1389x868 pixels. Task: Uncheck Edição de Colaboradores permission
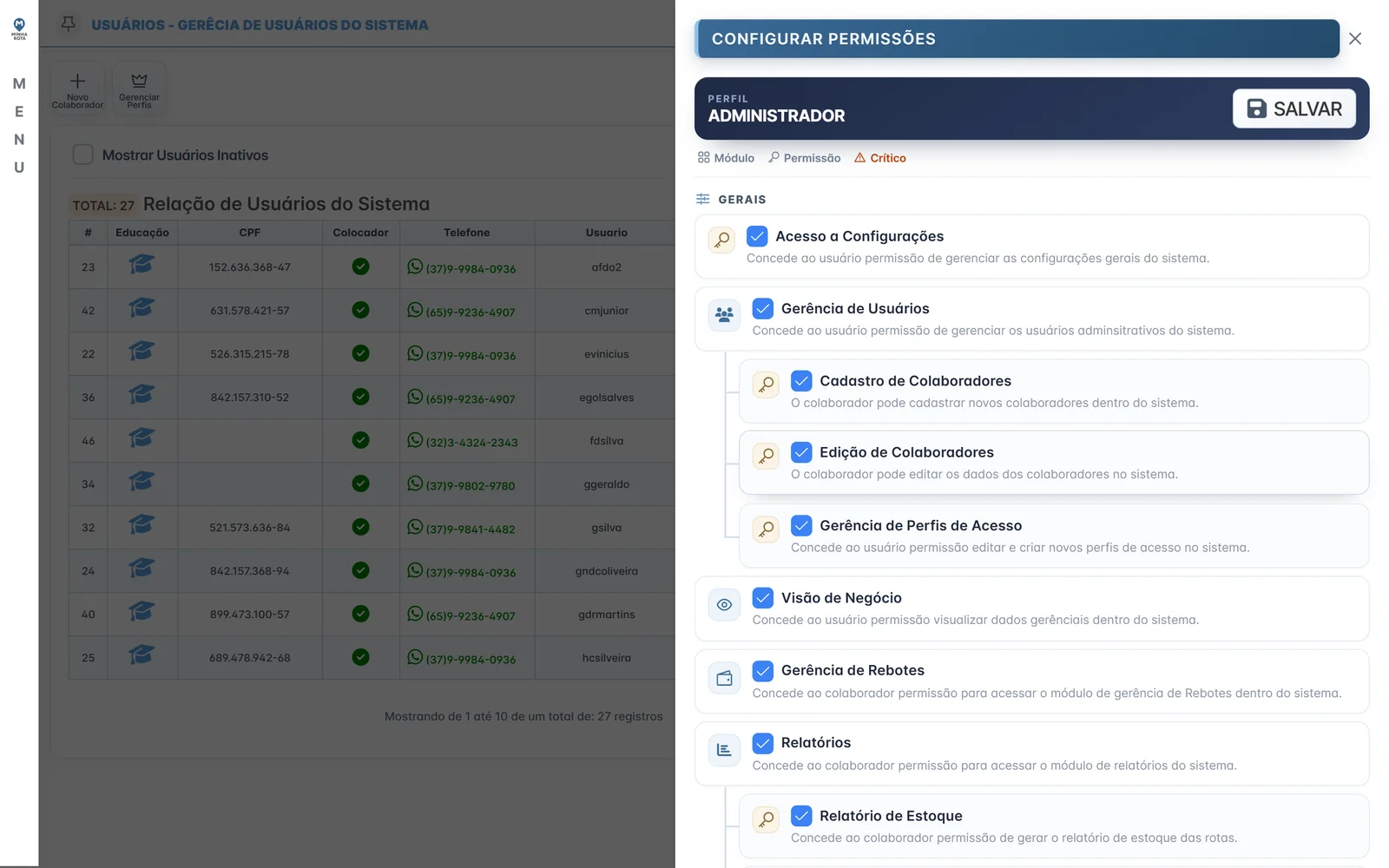[x=801, y=452]
